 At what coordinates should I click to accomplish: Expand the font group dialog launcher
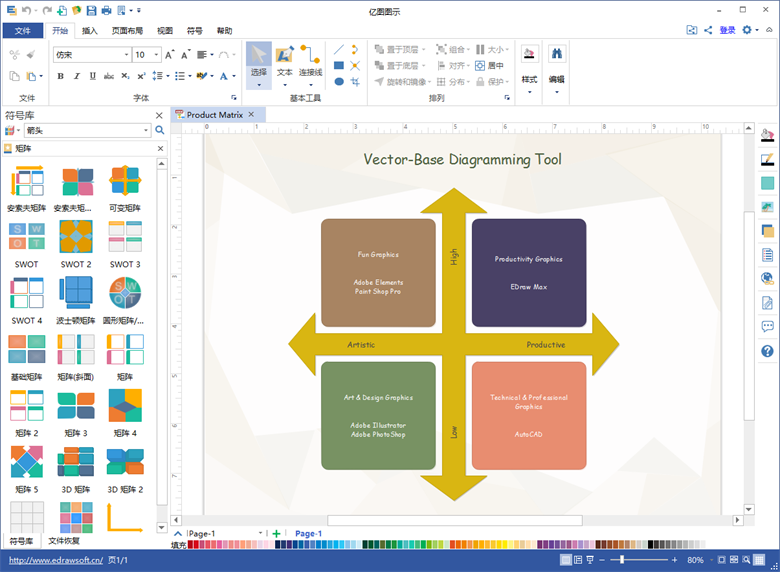coord(234,97)
